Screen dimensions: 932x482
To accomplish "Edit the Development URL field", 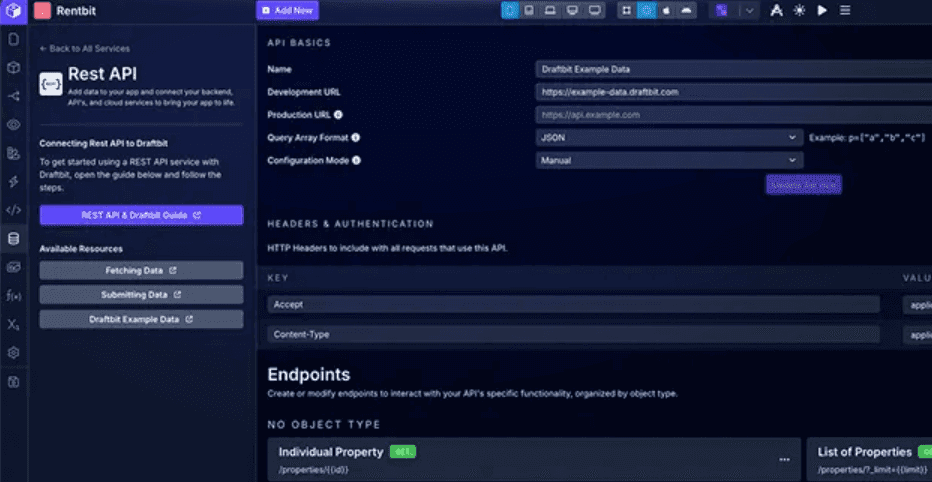I will point(733,92).
